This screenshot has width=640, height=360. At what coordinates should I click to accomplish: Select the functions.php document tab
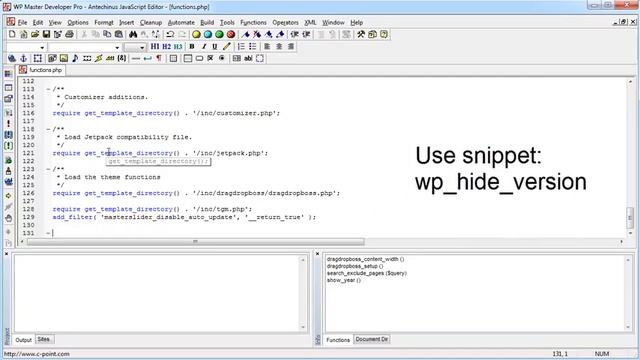tap(40, 70)
